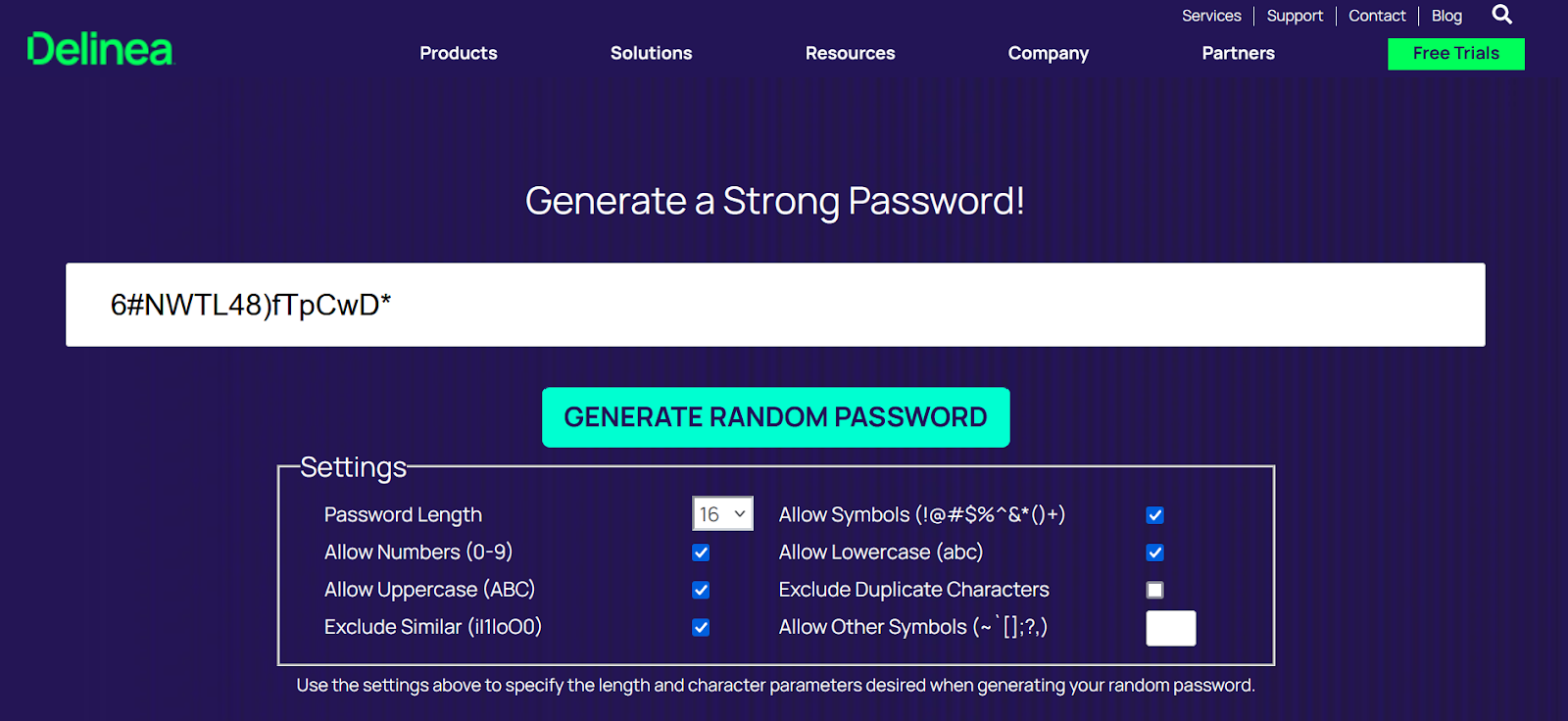1568x721 pixels.
Task: Open the search magnifier icon
Action: point(1501,15)
